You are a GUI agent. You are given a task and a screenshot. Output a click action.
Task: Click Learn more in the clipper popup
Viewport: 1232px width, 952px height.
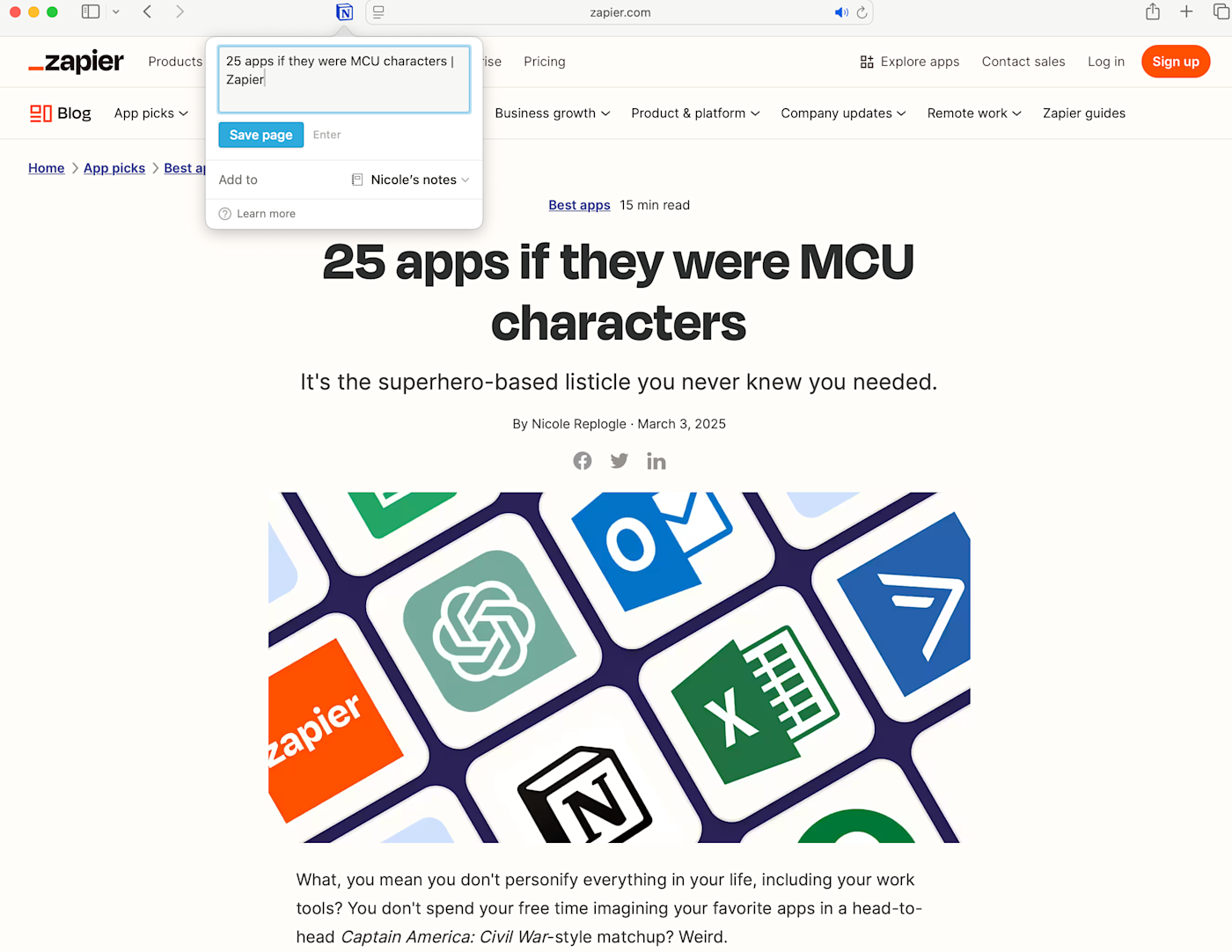pos(266,214)
